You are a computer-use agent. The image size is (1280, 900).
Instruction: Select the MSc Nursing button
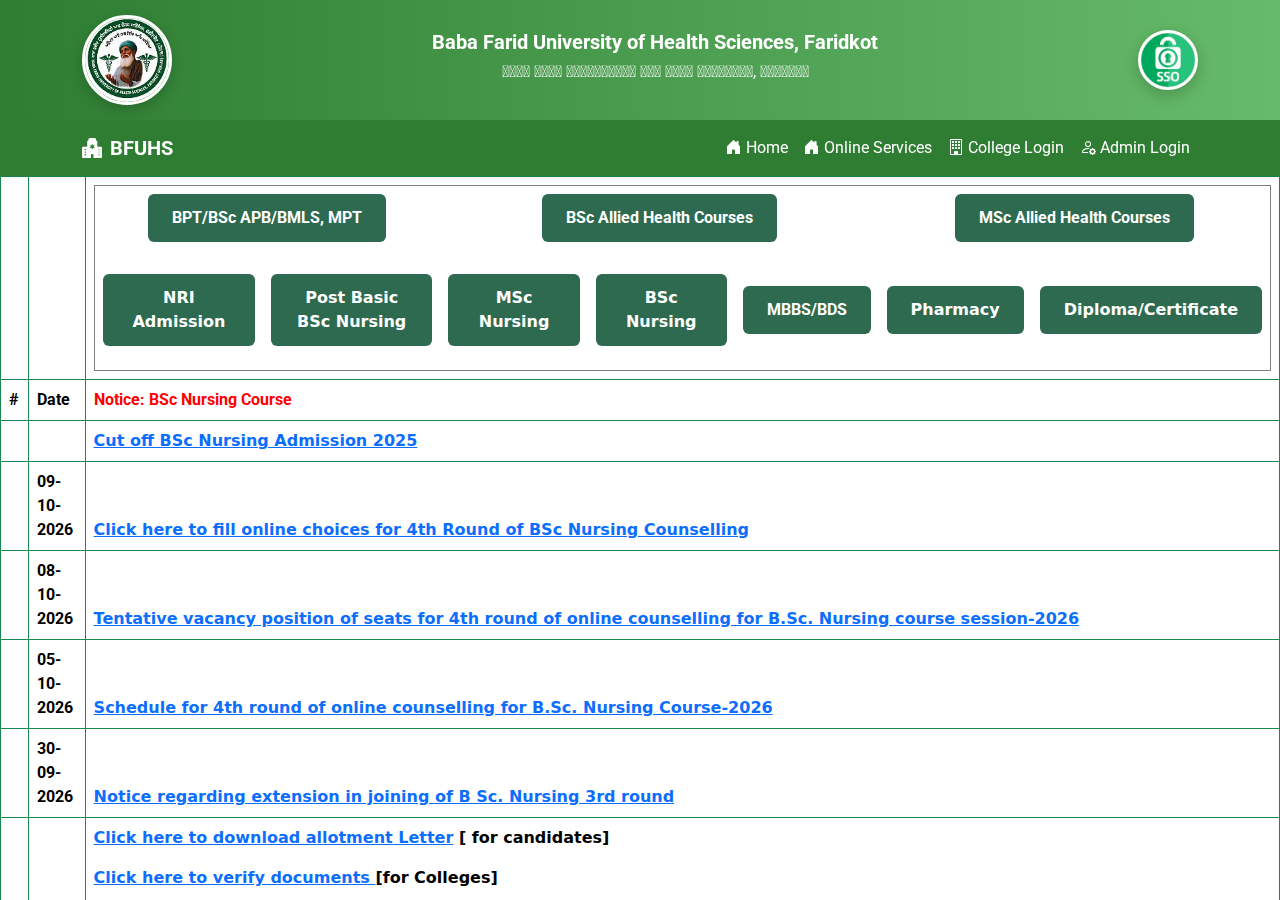[514, 310]
